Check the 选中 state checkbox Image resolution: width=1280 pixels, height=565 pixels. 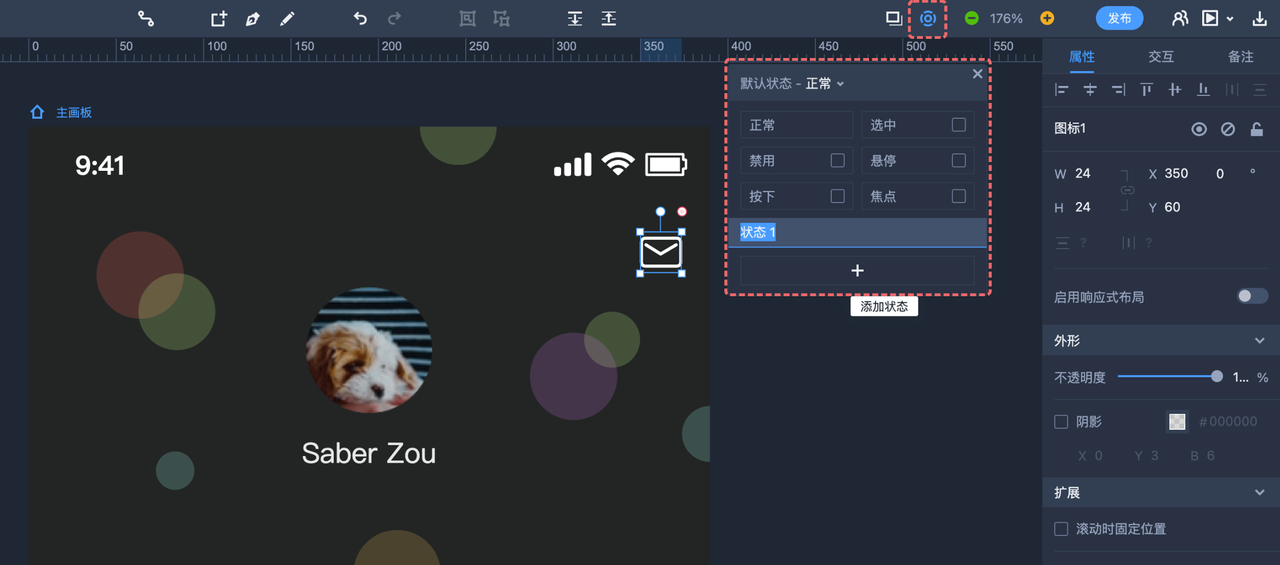[959, 125]
